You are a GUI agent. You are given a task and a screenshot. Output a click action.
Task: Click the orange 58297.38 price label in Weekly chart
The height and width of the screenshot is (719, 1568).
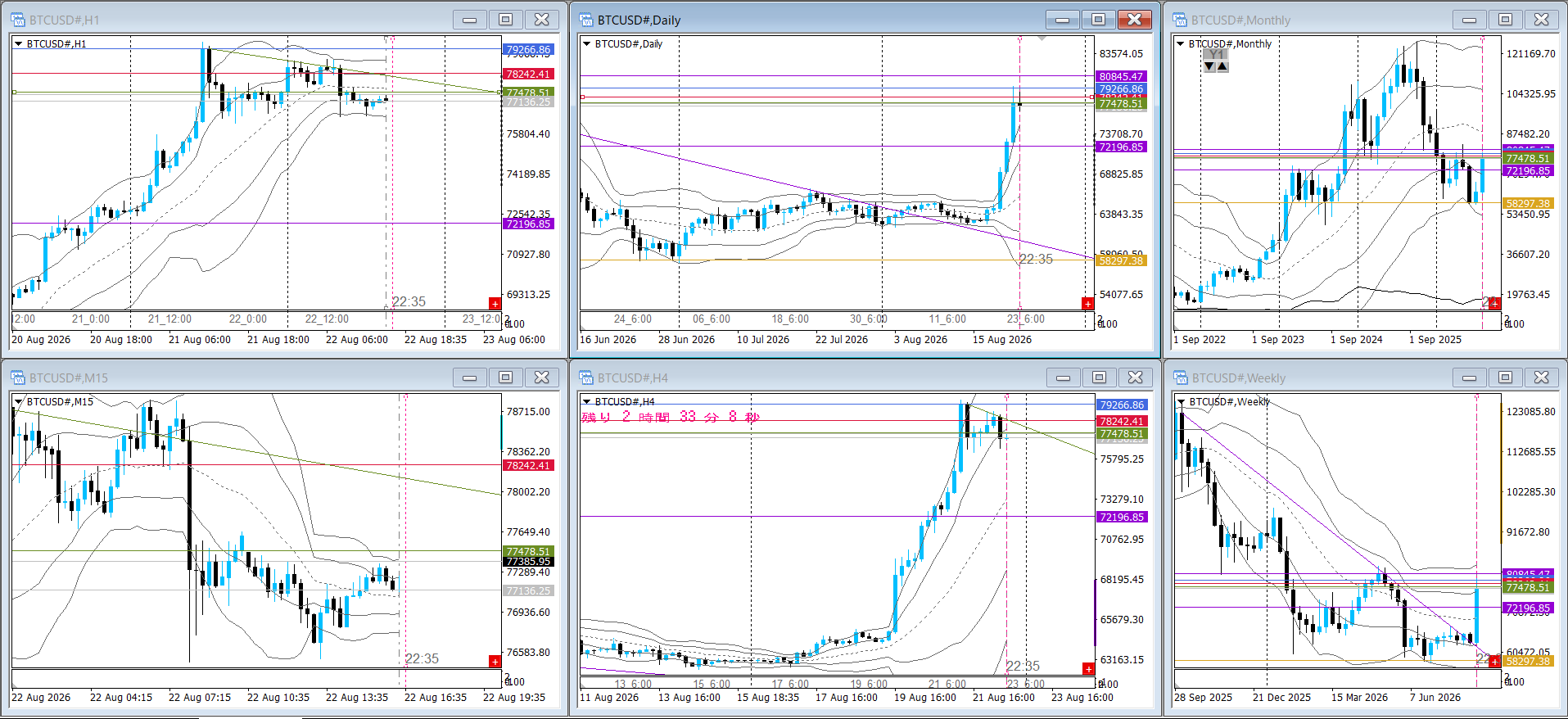point(1528,661)
